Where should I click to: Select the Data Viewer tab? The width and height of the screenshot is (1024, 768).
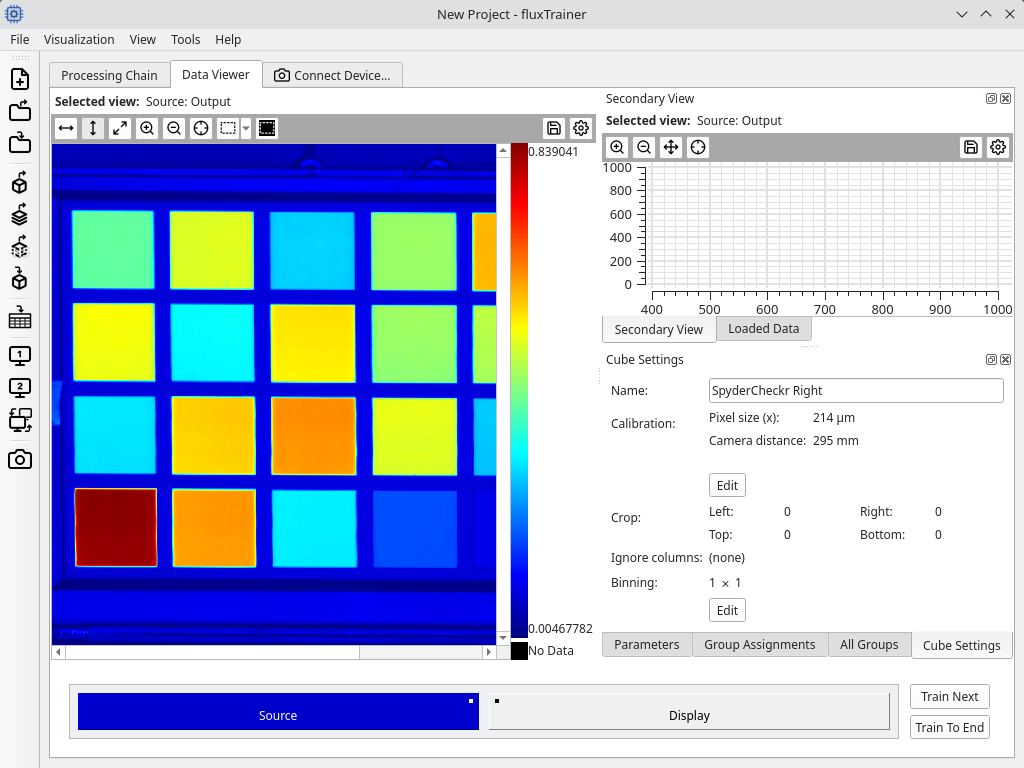point(216,74)
